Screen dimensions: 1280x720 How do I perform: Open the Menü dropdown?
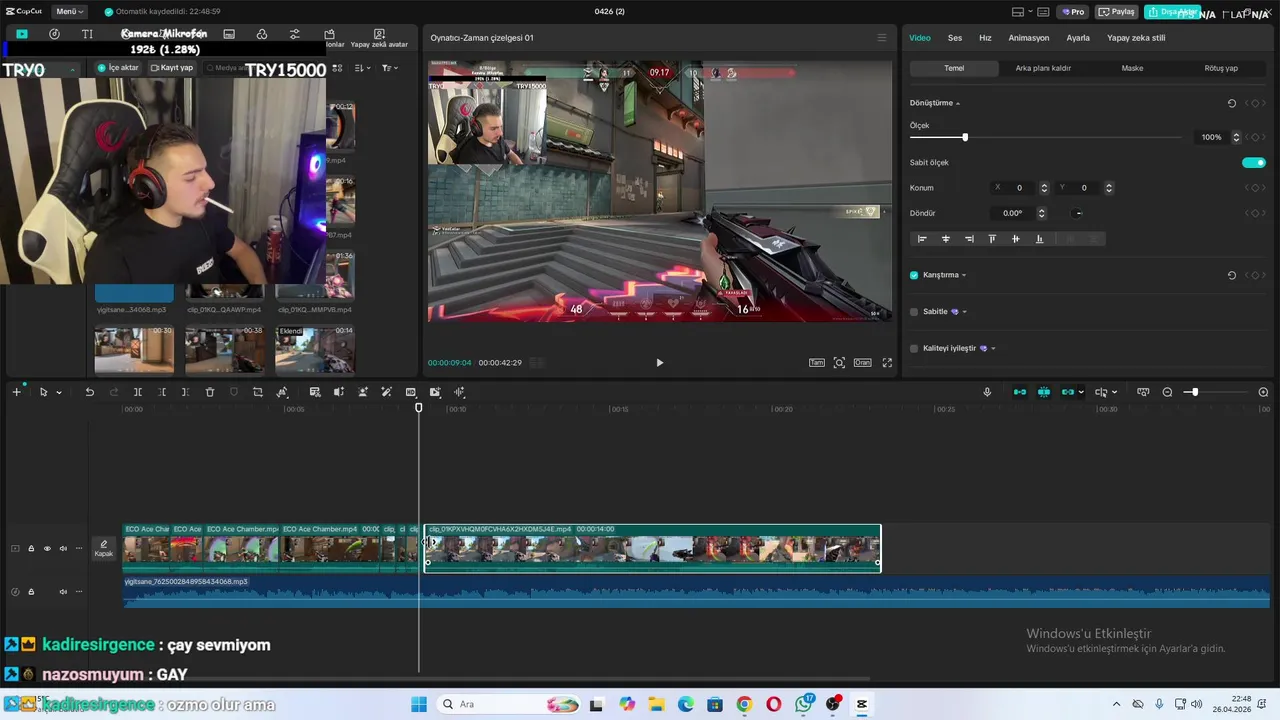point(69,11)
